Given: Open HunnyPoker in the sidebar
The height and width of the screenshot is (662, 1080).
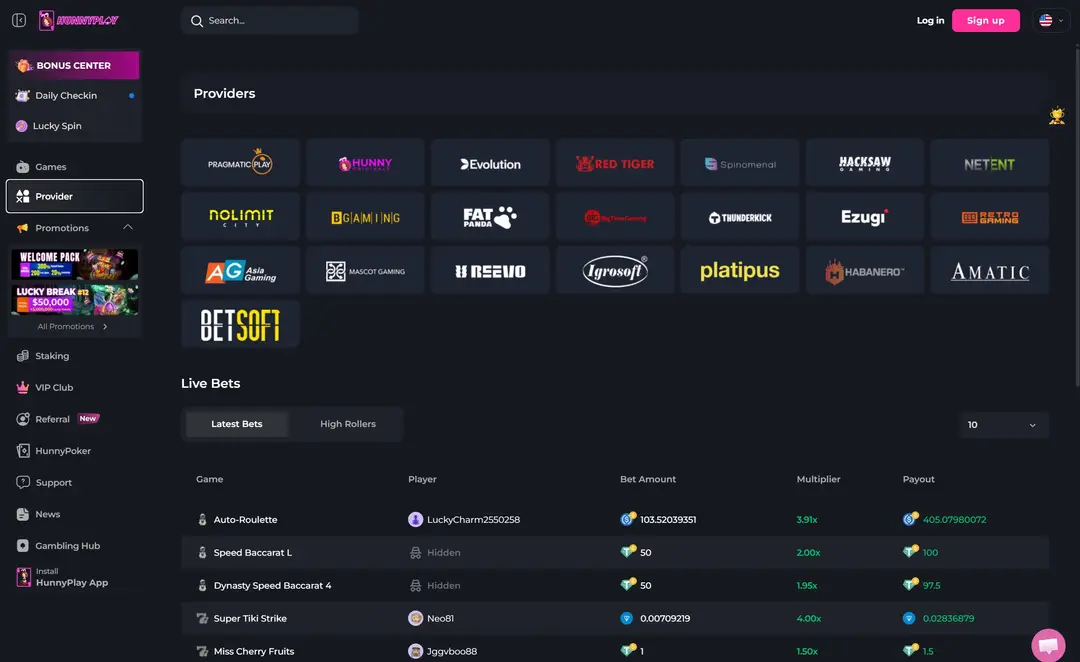Looking at the screenshot, I should (74, 451).
